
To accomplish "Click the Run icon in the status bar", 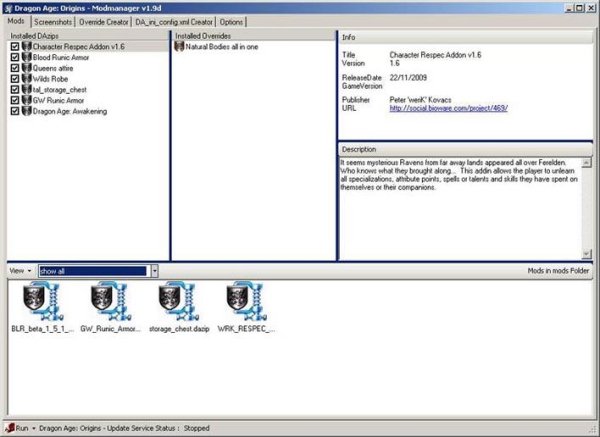I will (10, 428).
